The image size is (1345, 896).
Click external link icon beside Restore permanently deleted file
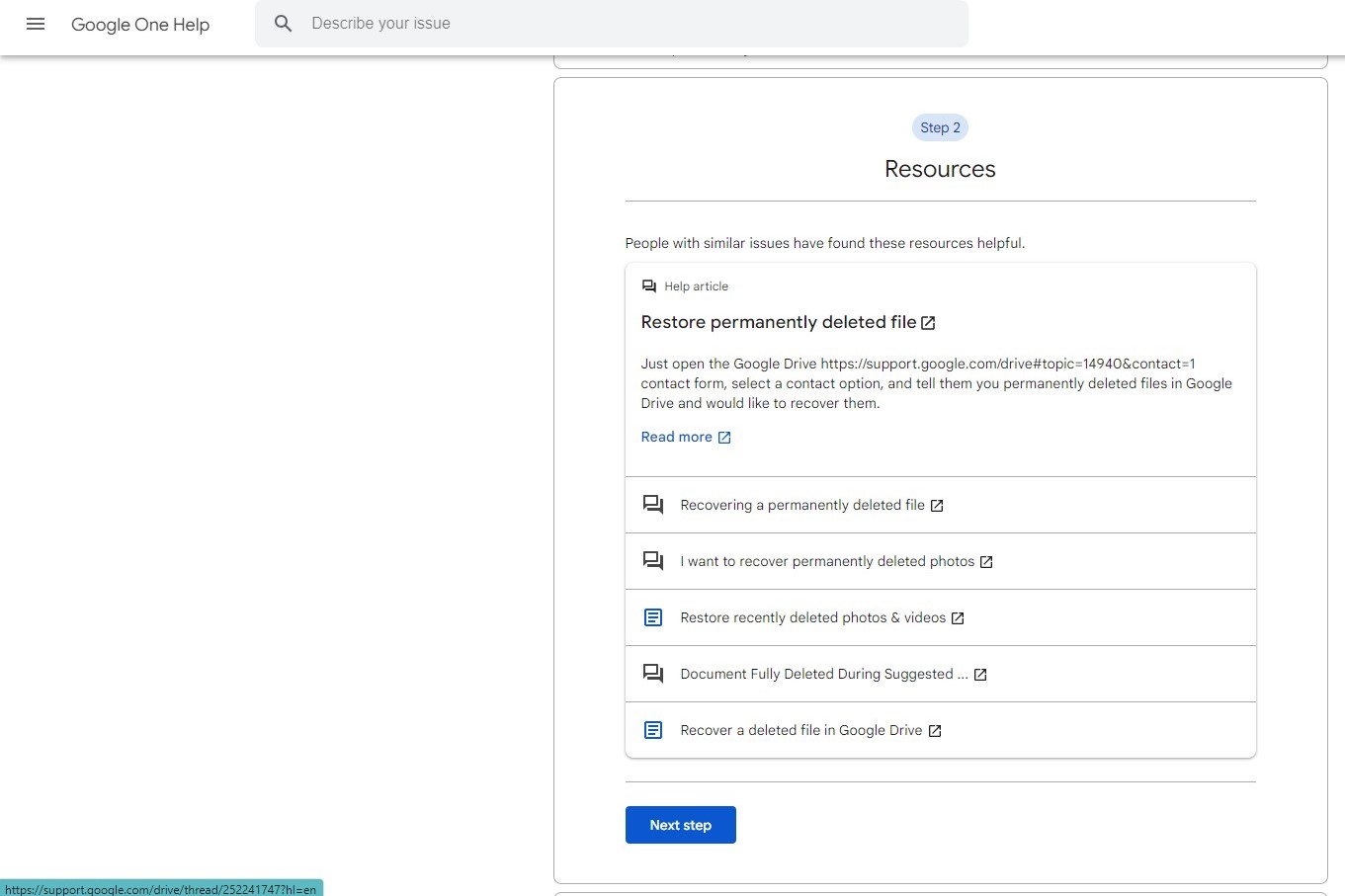(928, 323)
